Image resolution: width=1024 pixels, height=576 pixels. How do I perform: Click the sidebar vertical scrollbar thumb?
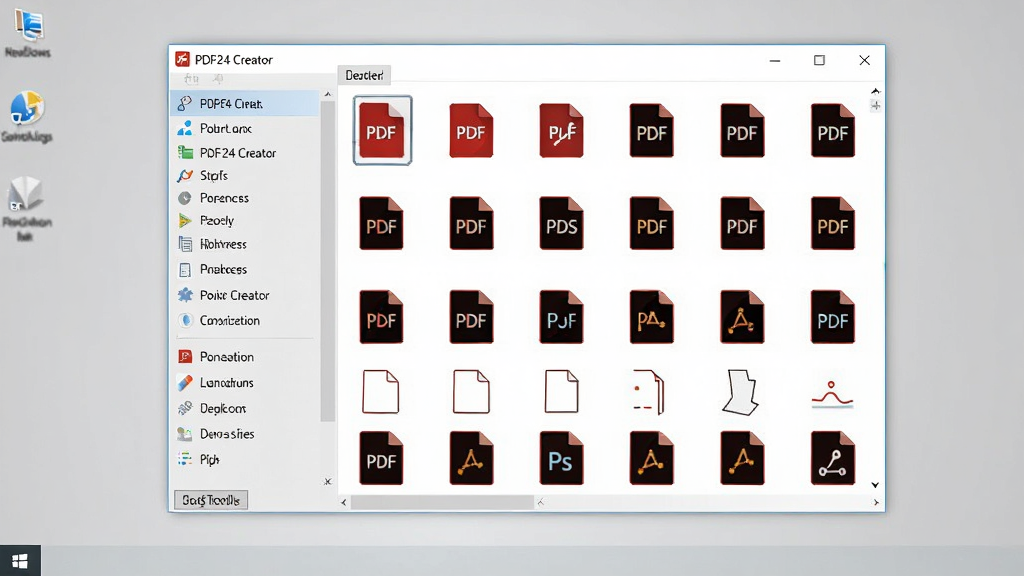pyautogui.click(x=328, y=261)
